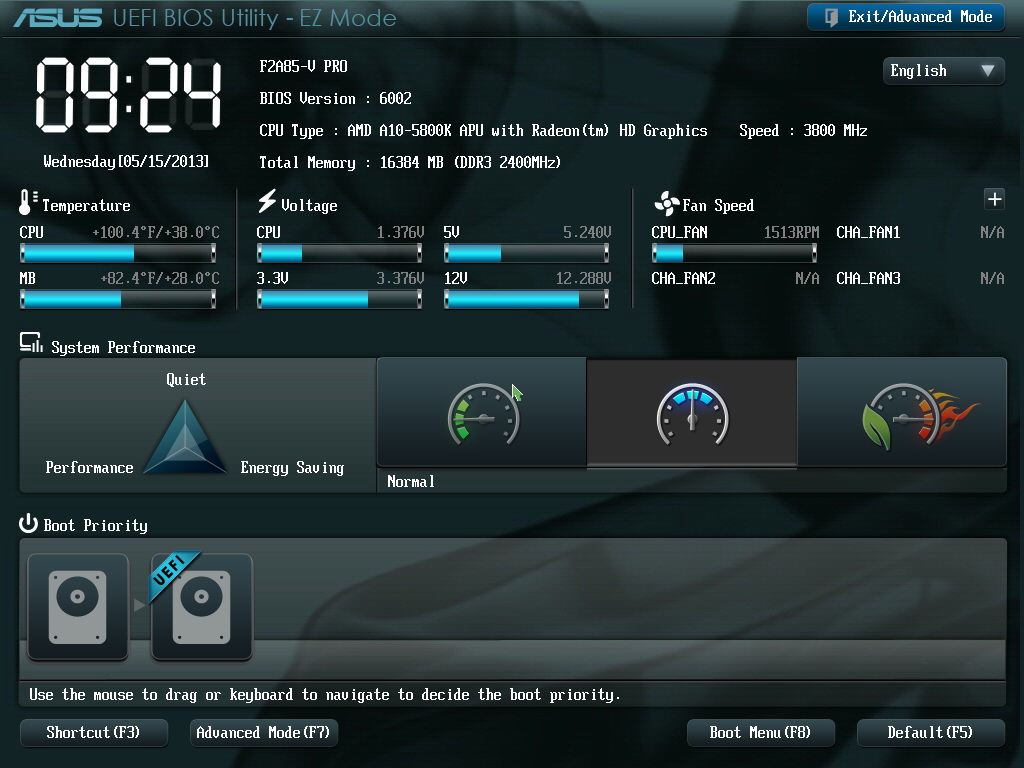Click the Quiet/Performance/Energy triangle graphic
Viewport: 1024px width, 768px height.
[x=185, y=436]
